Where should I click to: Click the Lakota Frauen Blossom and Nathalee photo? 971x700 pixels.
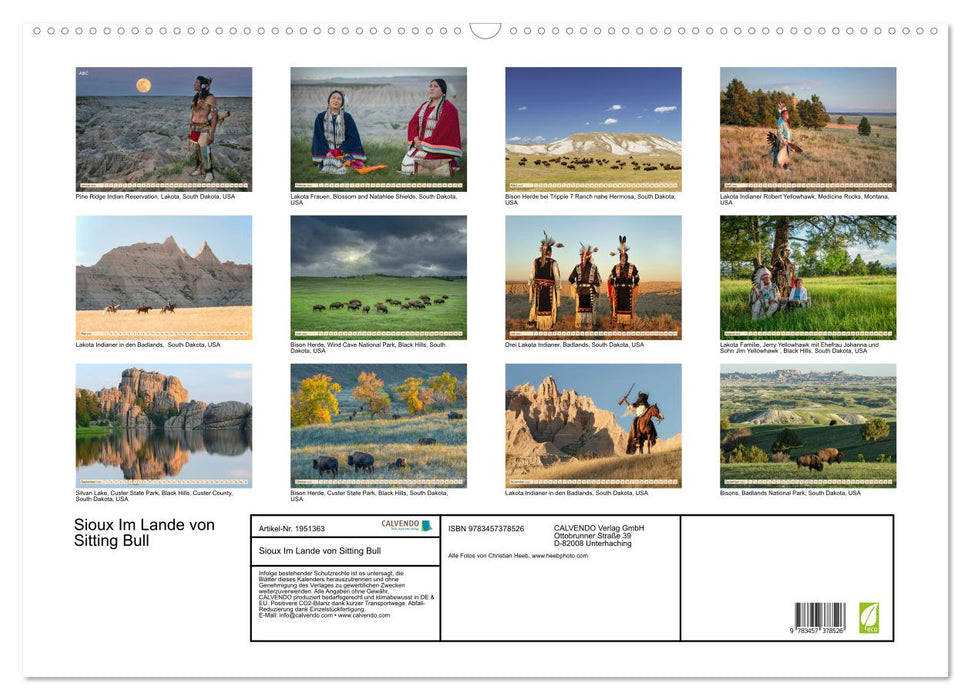coord(377,128)
